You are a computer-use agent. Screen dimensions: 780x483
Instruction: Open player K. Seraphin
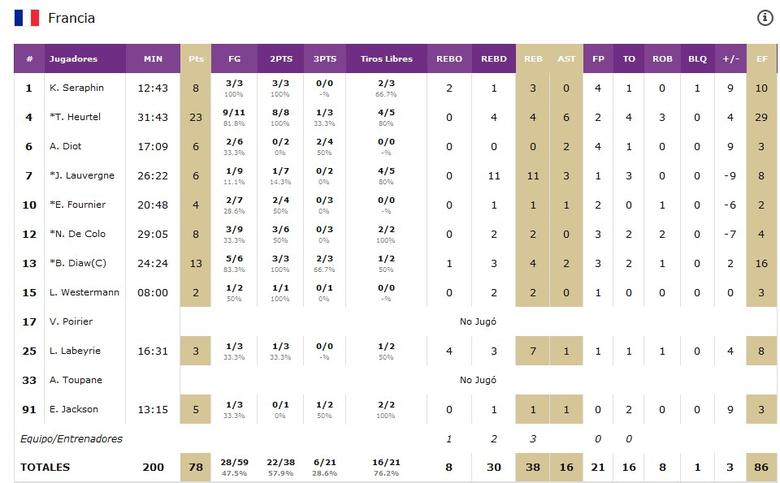(x=76, y=88)
